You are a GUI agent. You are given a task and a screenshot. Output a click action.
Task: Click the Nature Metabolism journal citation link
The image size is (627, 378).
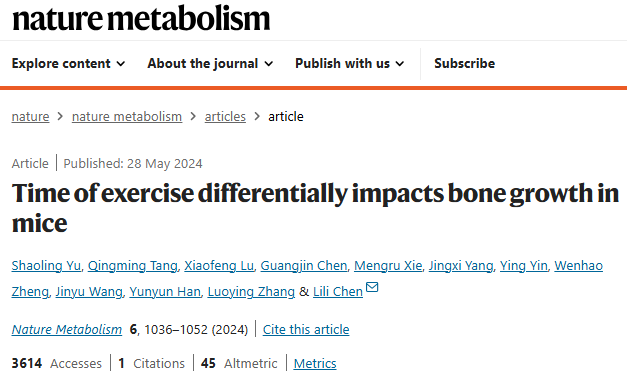click(x=67, y=330)
